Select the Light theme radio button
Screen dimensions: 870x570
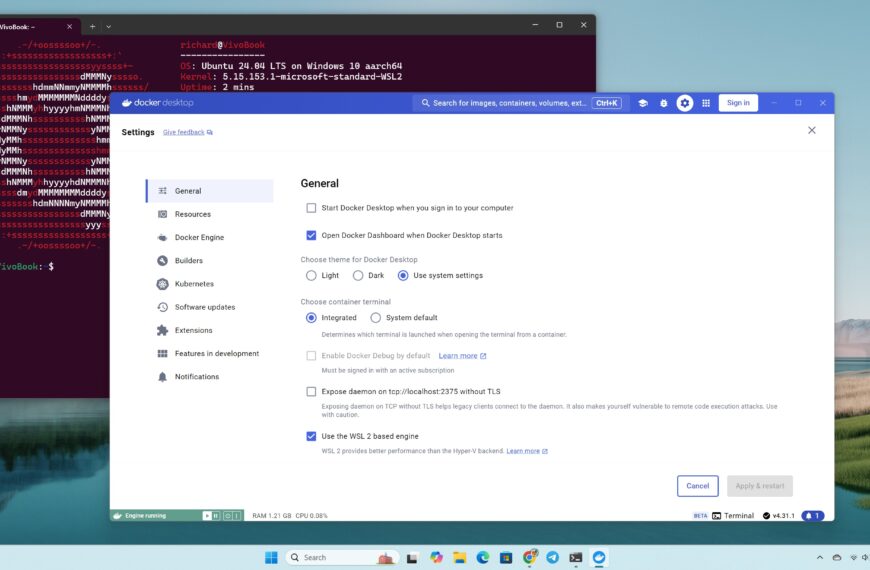tap(311, 275)
